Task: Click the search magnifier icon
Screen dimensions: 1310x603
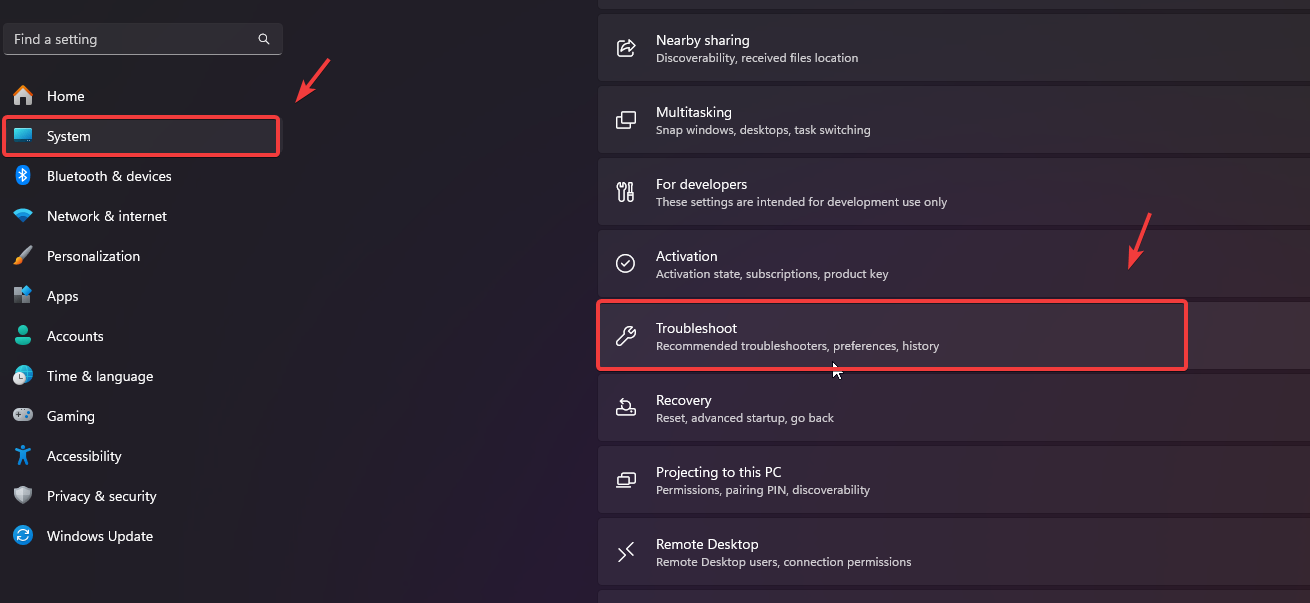Action: tap(264, 39)
